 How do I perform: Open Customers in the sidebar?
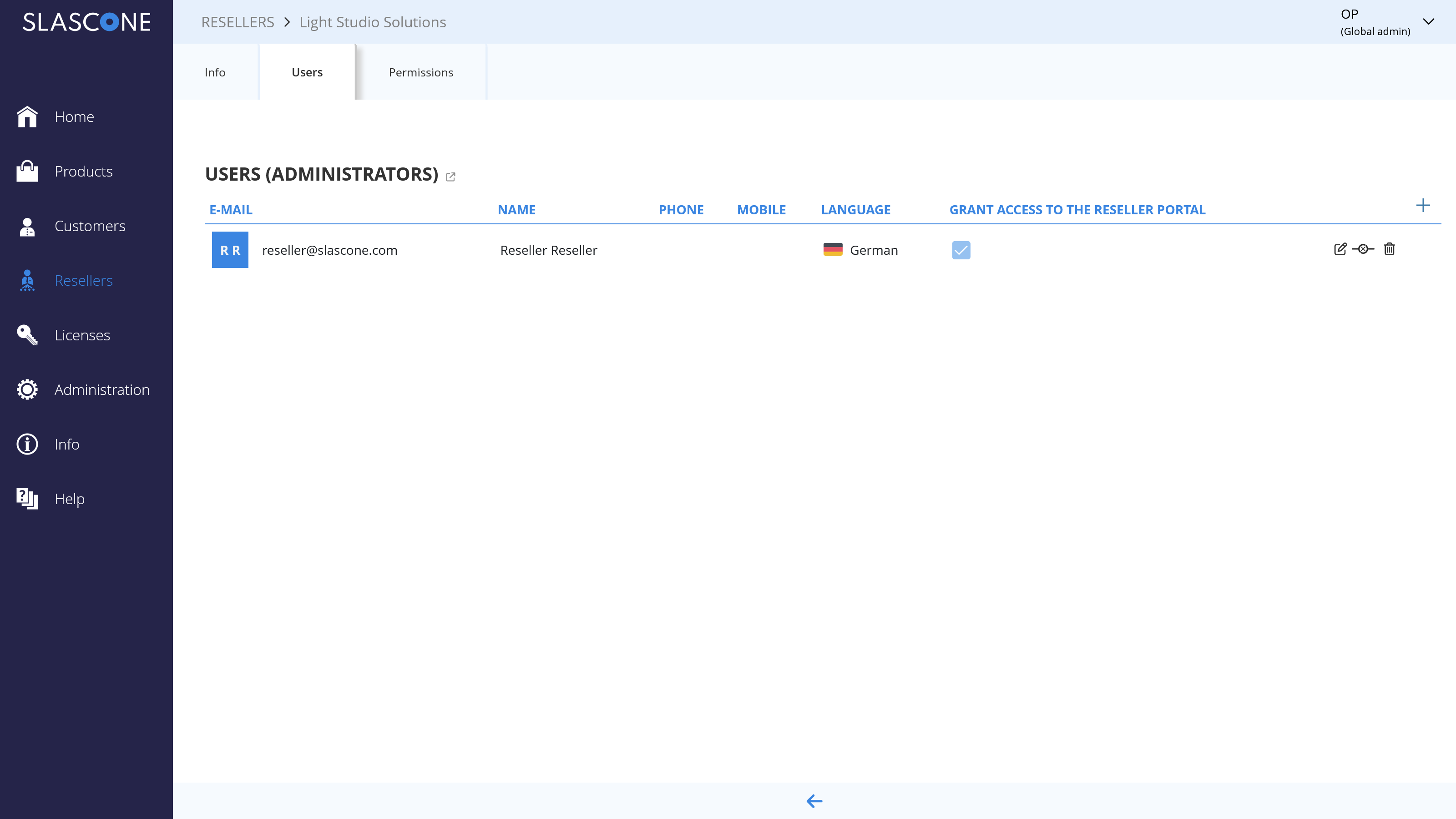point(90,226)
